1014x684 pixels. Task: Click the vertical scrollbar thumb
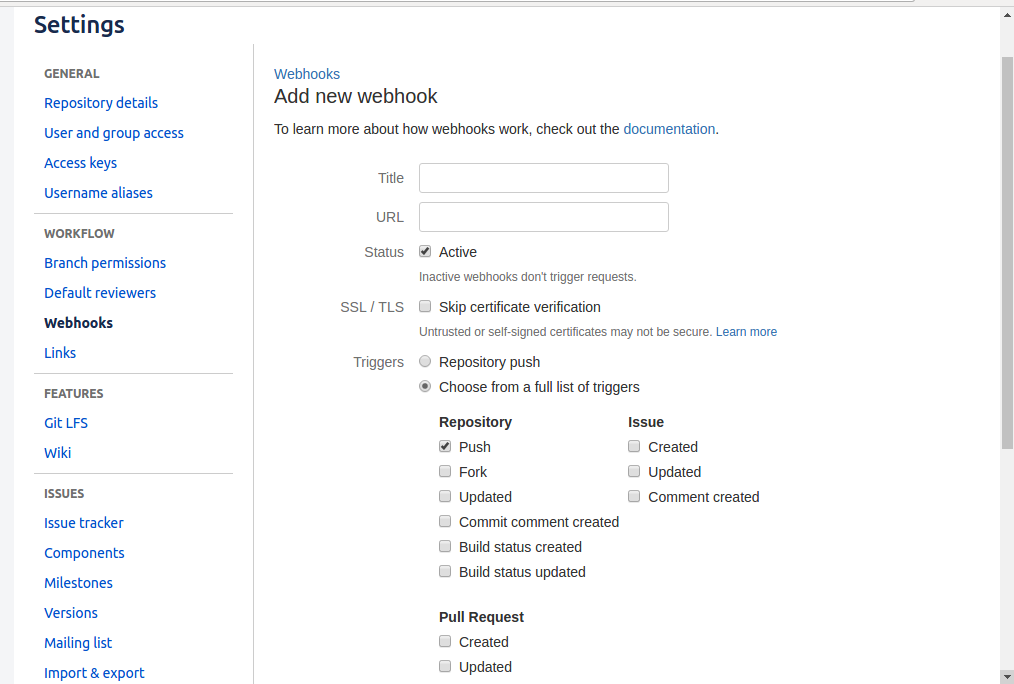coord(1007,250)
